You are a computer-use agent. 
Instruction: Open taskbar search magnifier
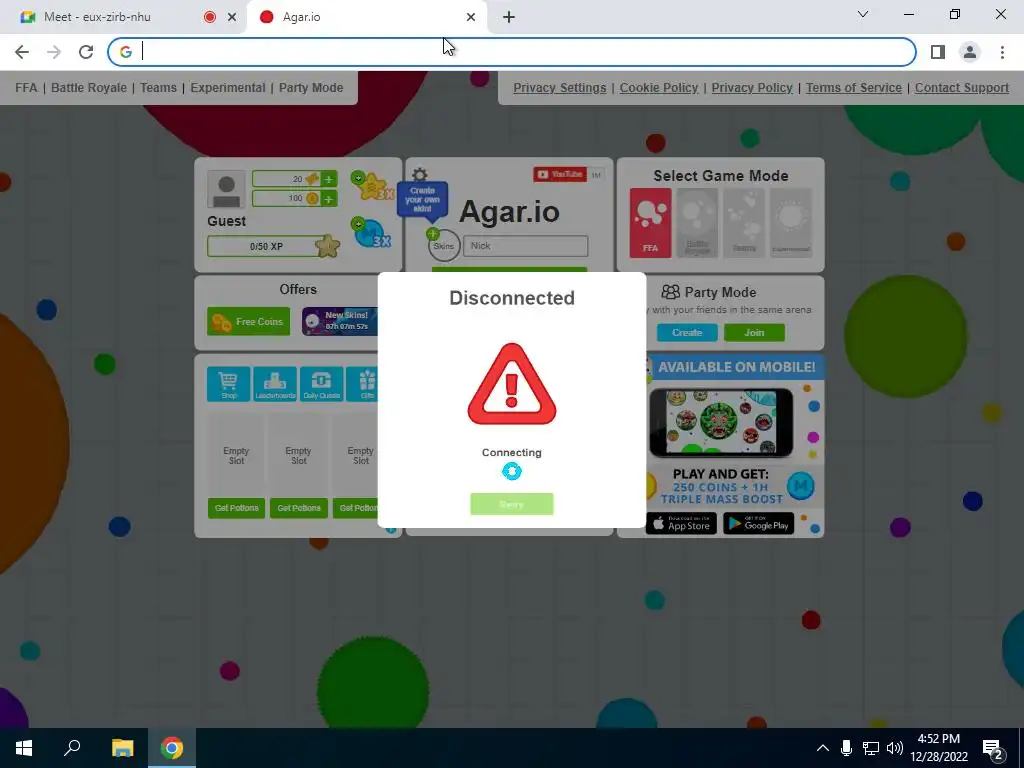[72, 748]
